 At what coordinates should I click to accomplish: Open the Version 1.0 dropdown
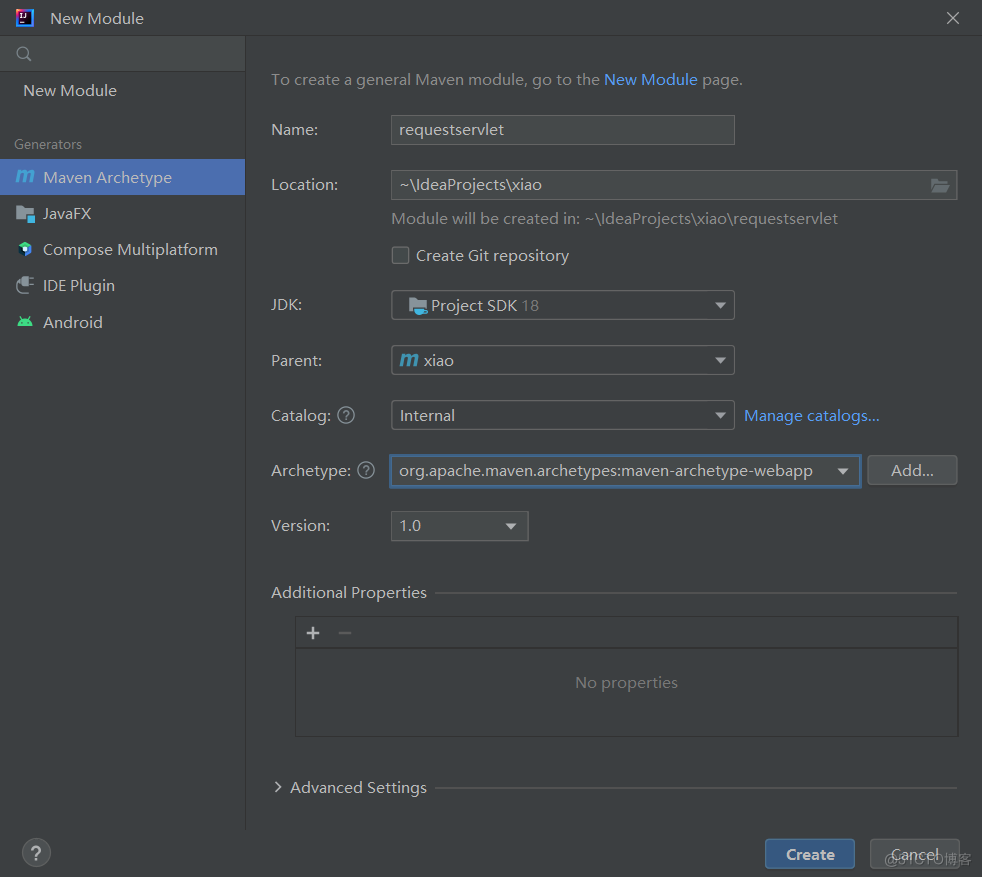coord(459,525)
